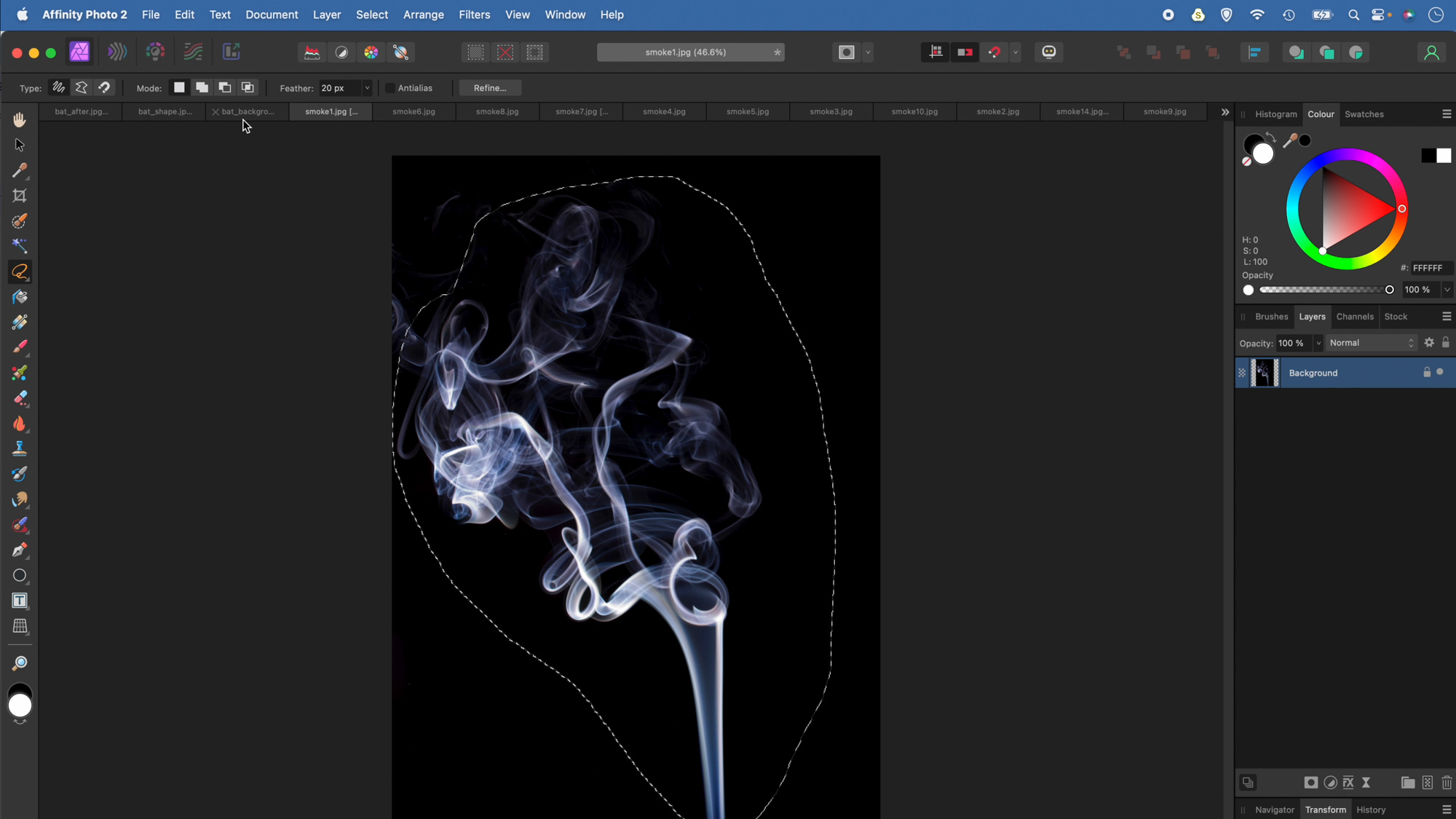Select the Clone stamp tool
This screenshot has height=819, width=1456.
click(20, 448)
